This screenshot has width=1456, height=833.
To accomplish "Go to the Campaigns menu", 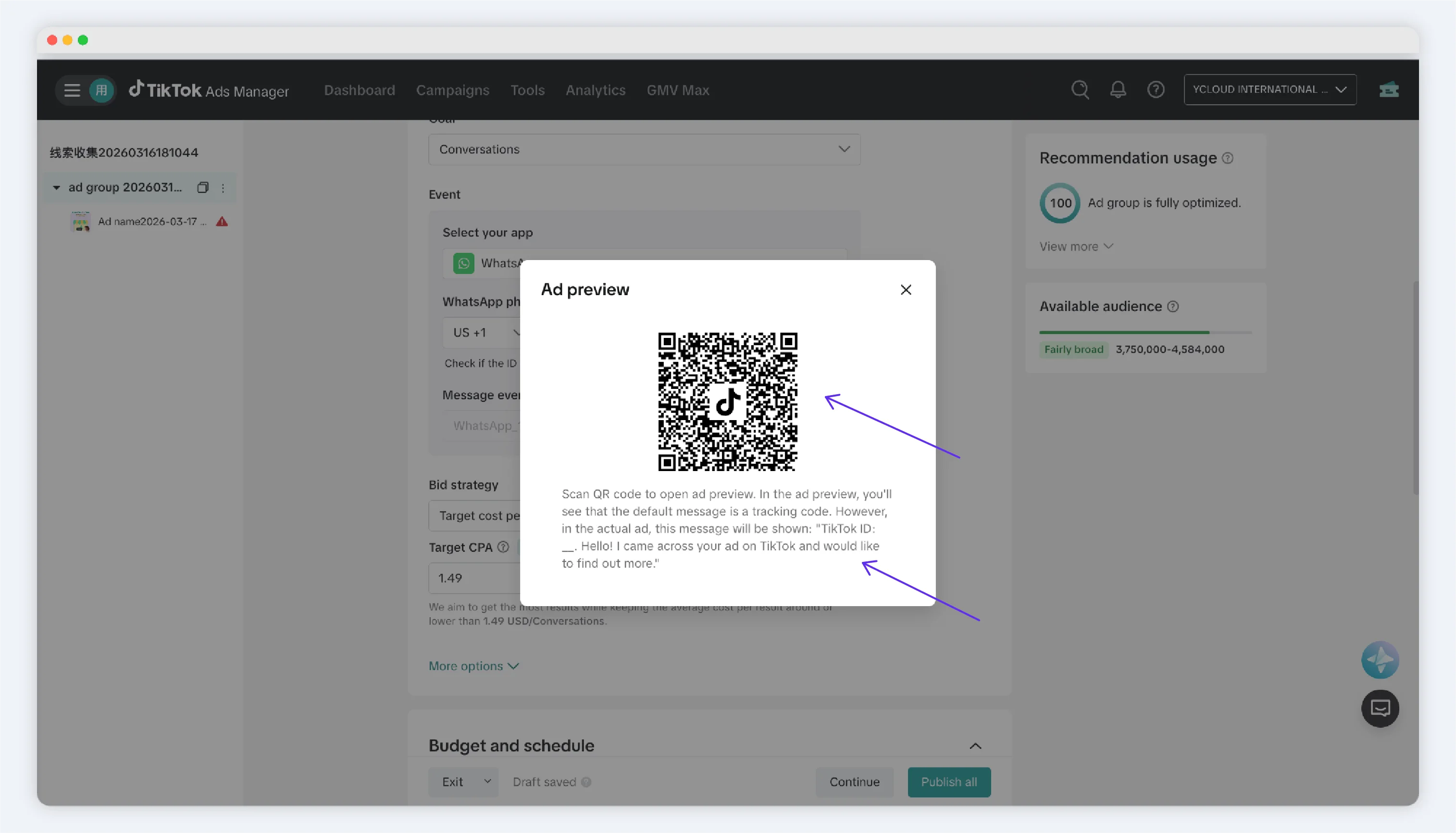I will (452, 90).
